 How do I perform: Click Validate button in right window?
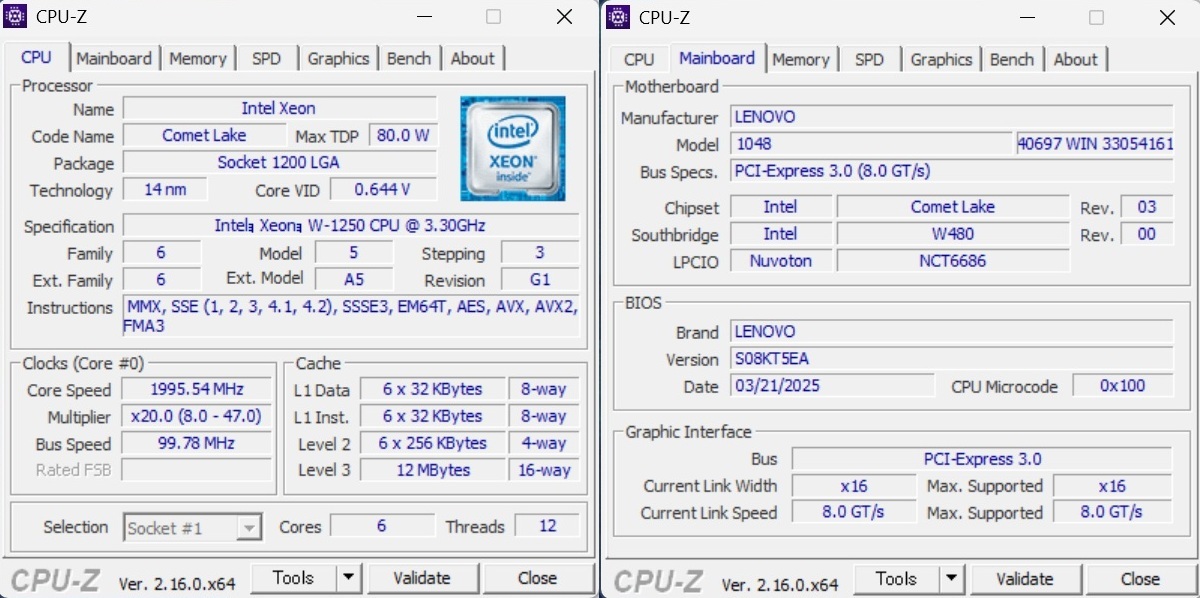click(1025, 578)
